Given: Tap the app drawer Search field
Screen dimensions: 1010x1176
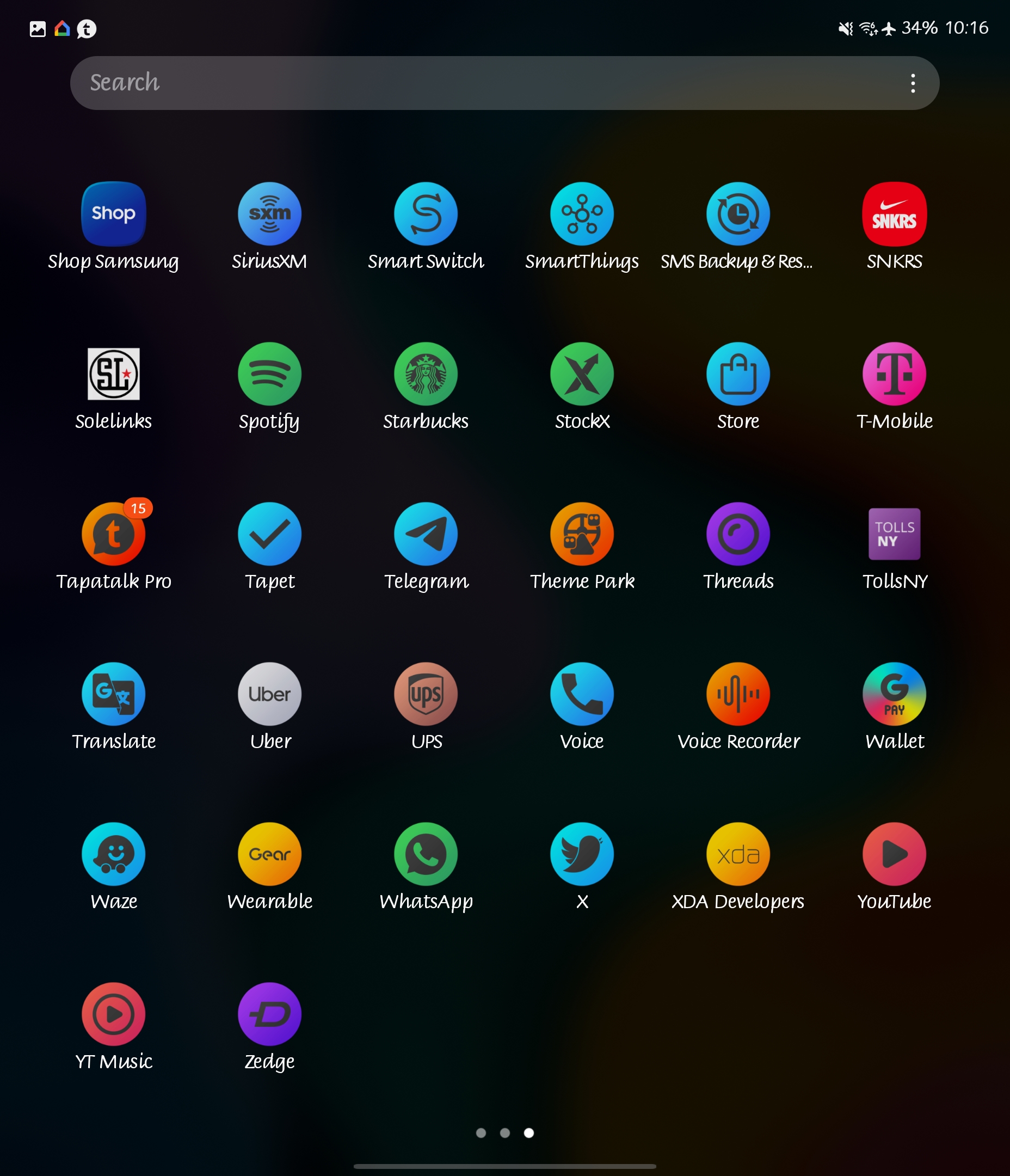Looking at the screenshot, I should point(504,83).
